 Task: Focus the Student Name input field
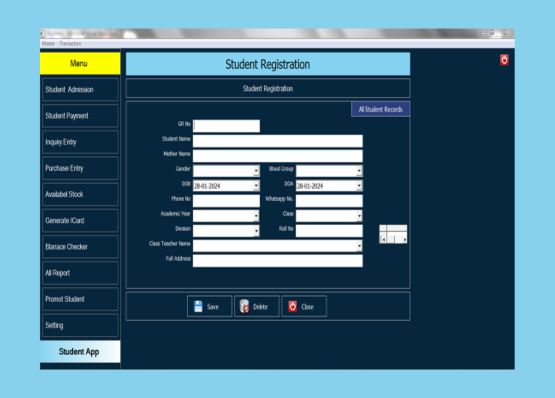point(278,141)
